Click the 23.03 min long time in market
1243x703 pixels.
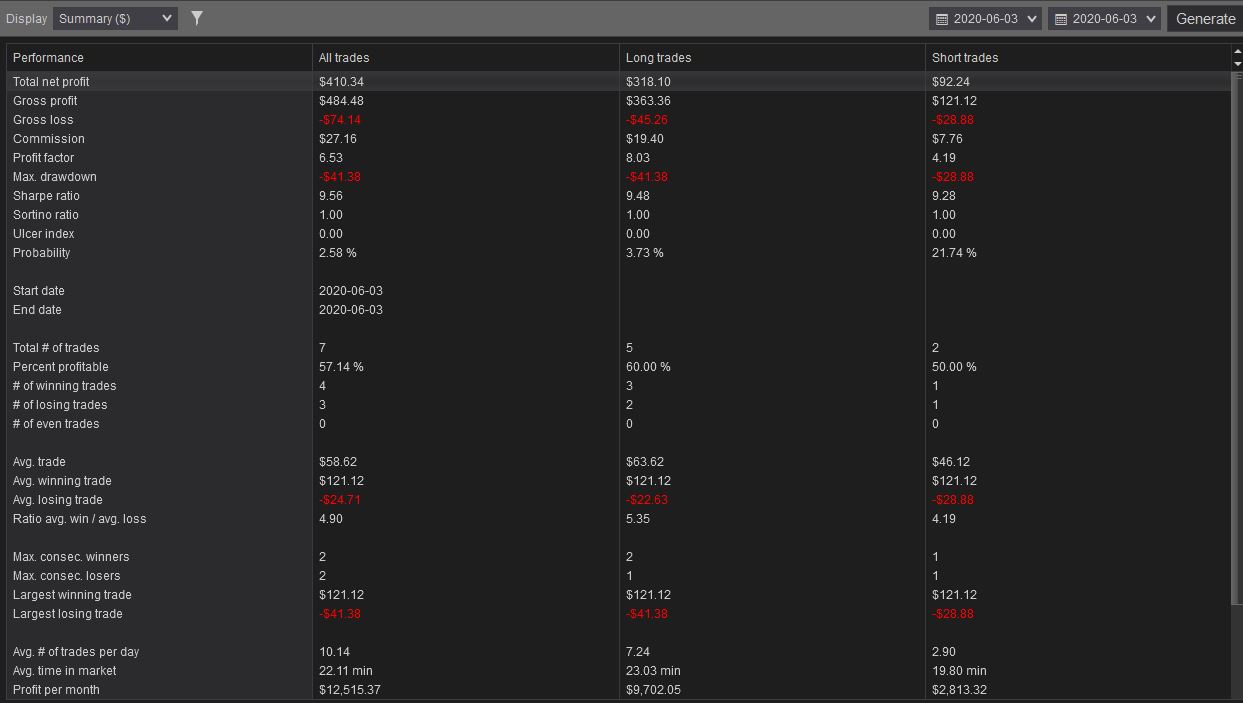[x=653, y=671]
